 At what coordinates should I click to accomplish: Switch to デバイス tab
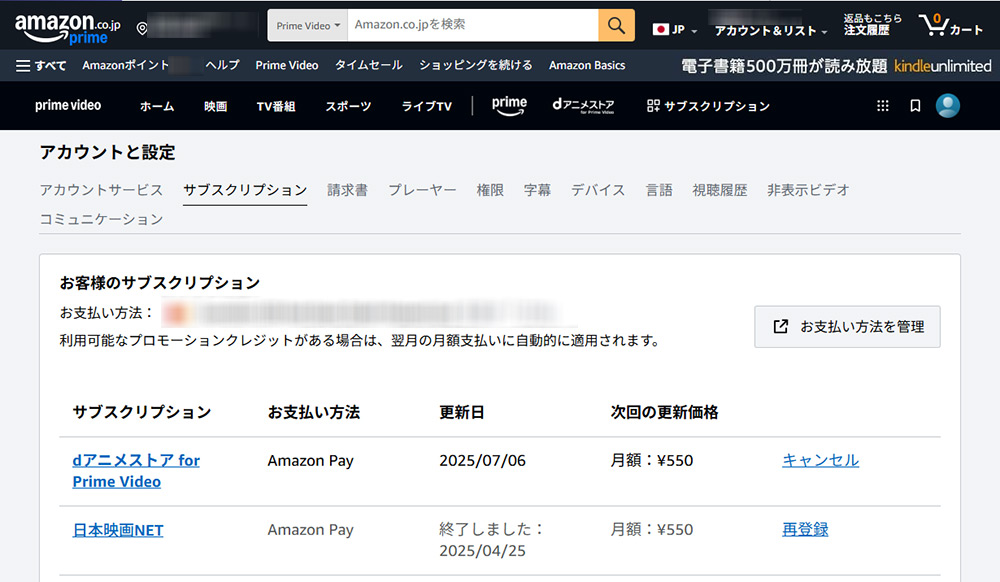[598, 190]
